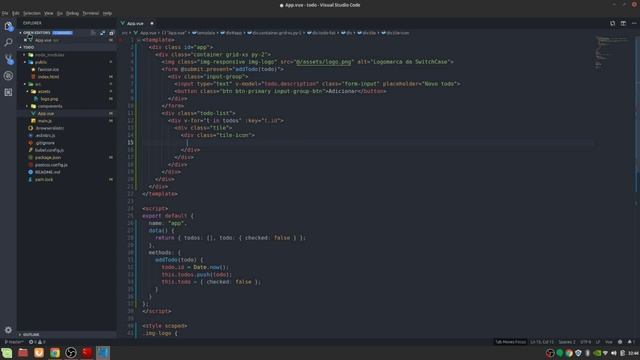Open the Edit menu
The image size is (640, 360).
[x=16, y=13]
